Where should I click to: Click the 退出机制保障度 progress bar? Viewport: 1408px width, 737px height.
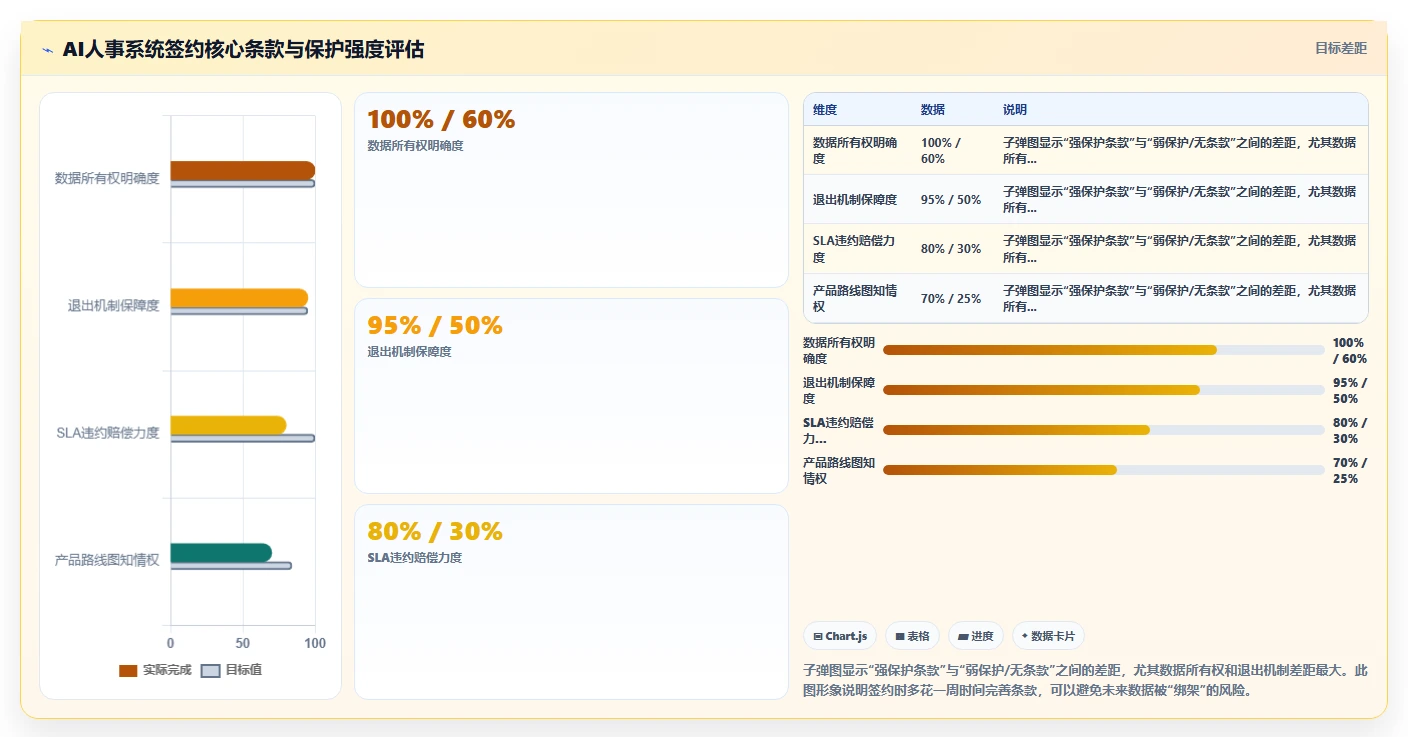pyautogui.click(x=1104, y=390)
